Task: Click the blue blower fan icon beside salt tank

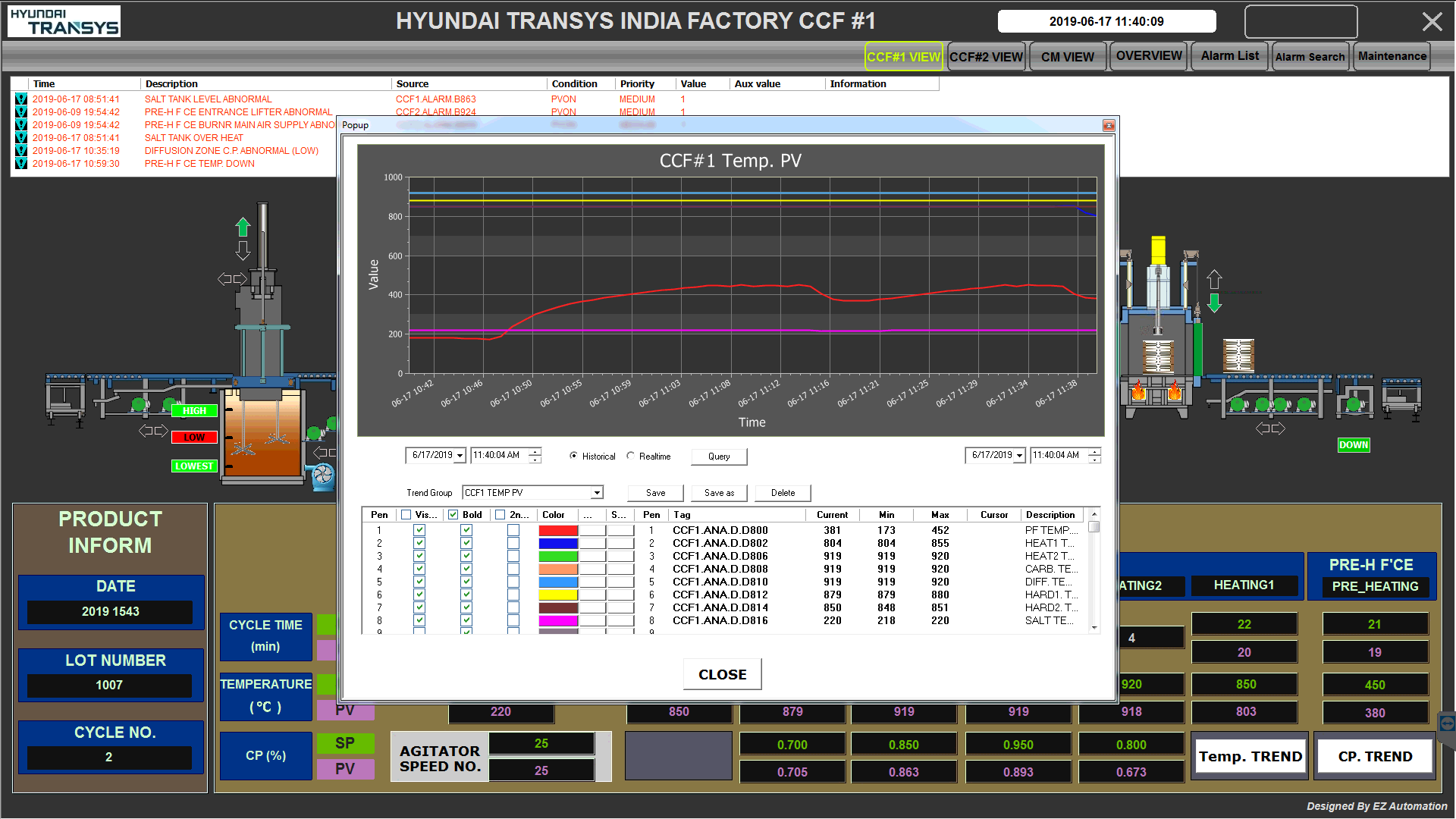Action: click(x=323, y=475)
